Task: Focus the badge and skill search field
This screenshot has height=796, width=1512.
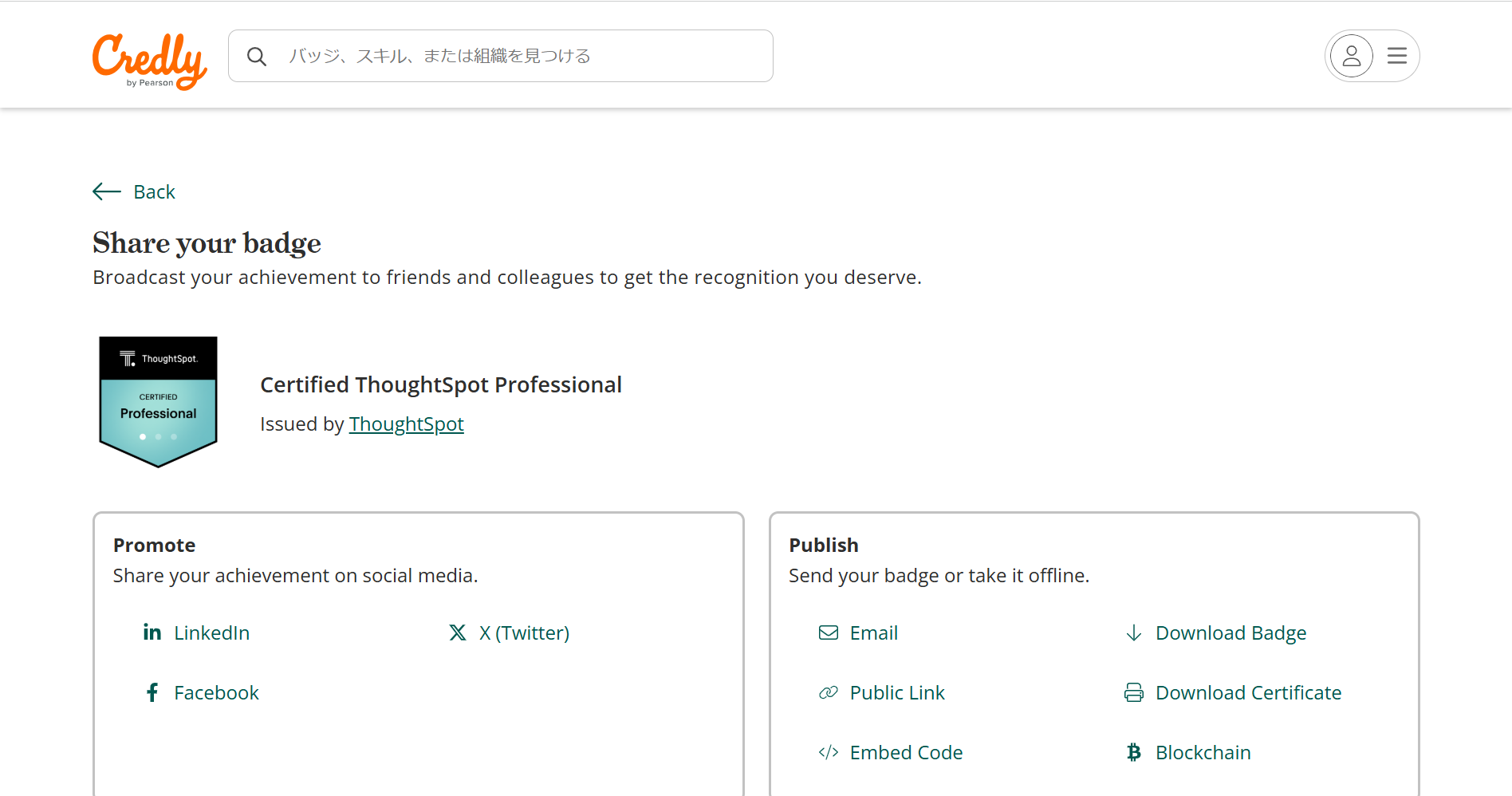Action: point(501,56)
